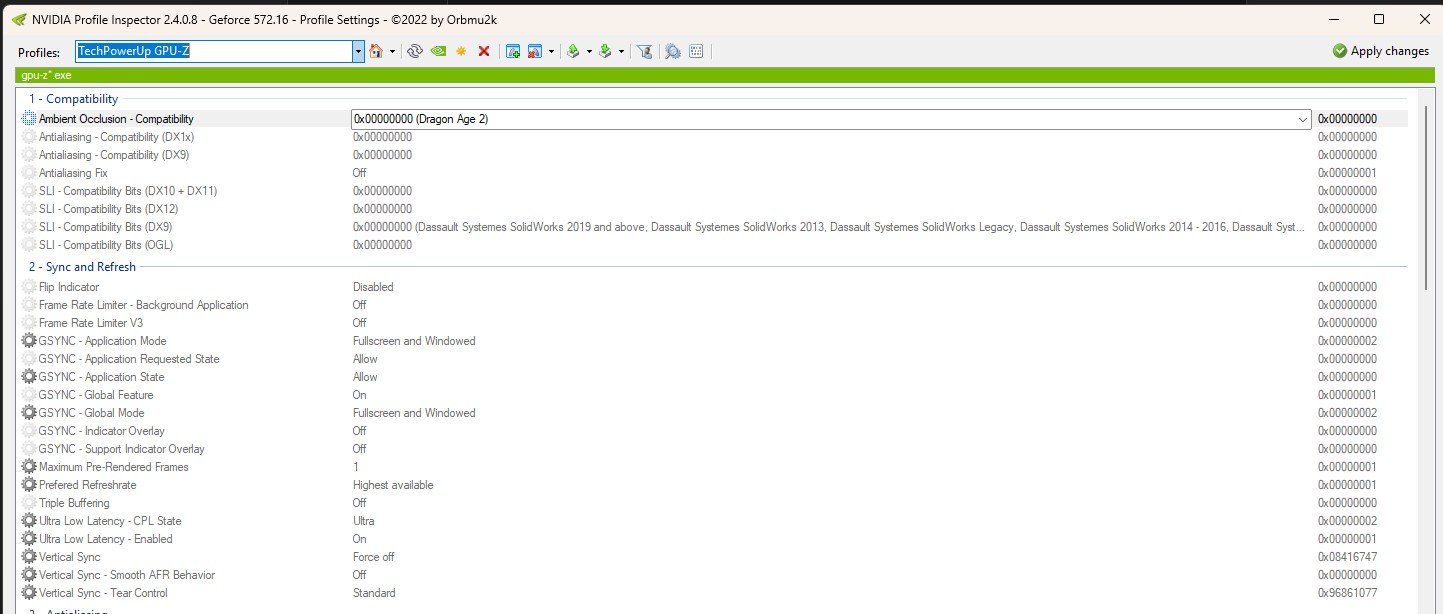
Task: Open the Ambient Occlusion Compatibility value dropdown
Action: [1303, 119]
